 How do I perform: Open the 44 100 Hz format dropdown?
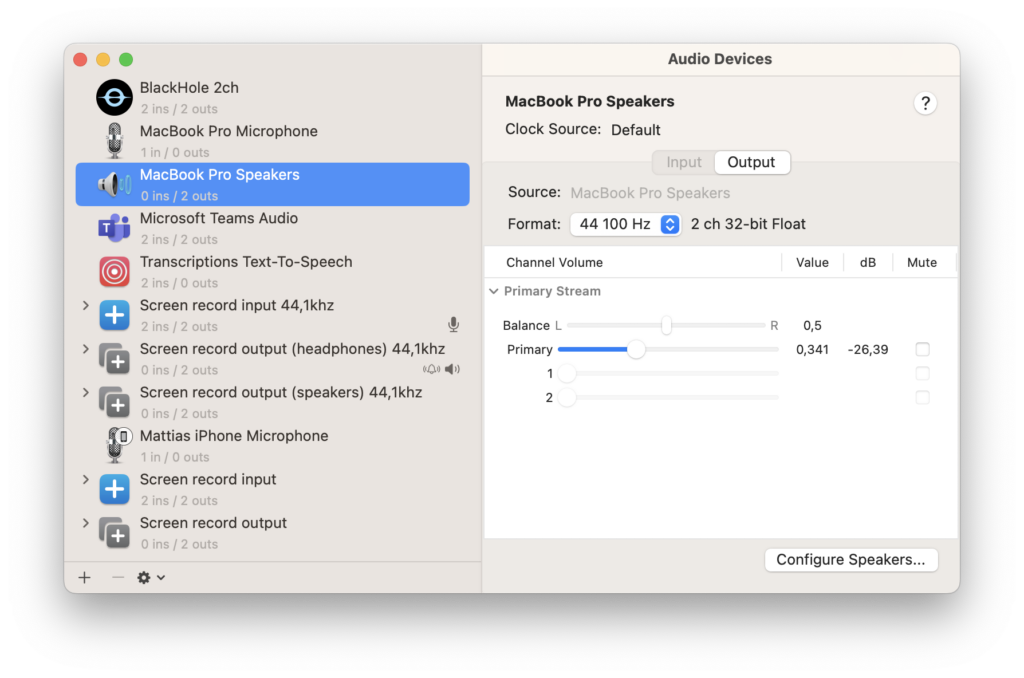(x=626, y=224)
